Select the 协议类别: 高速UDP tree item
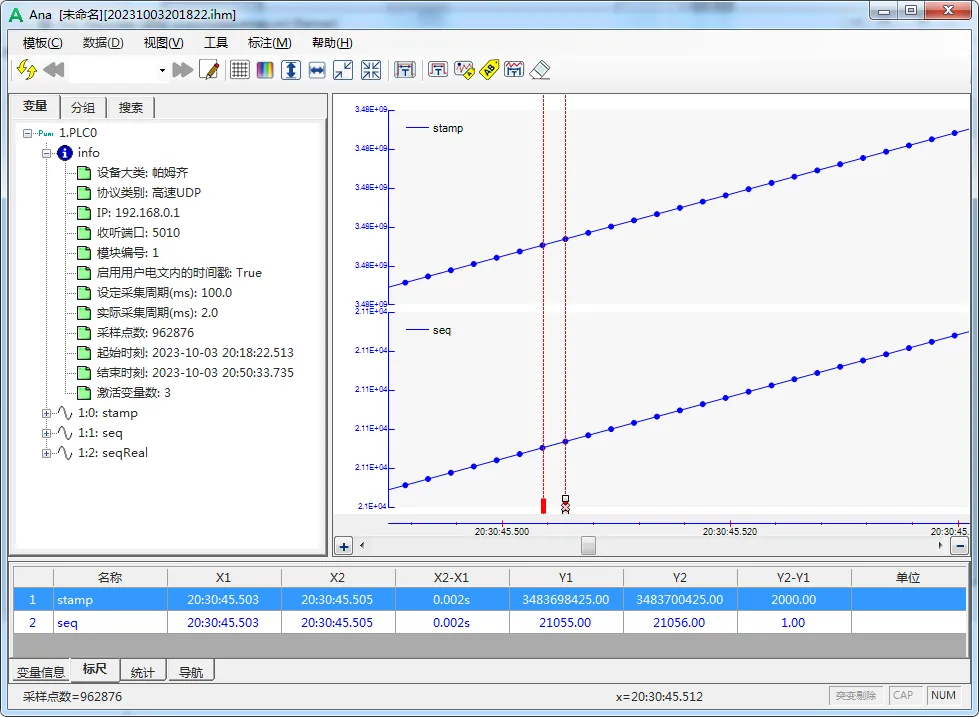This screenshot has width=979, height=717. (149, 193)
